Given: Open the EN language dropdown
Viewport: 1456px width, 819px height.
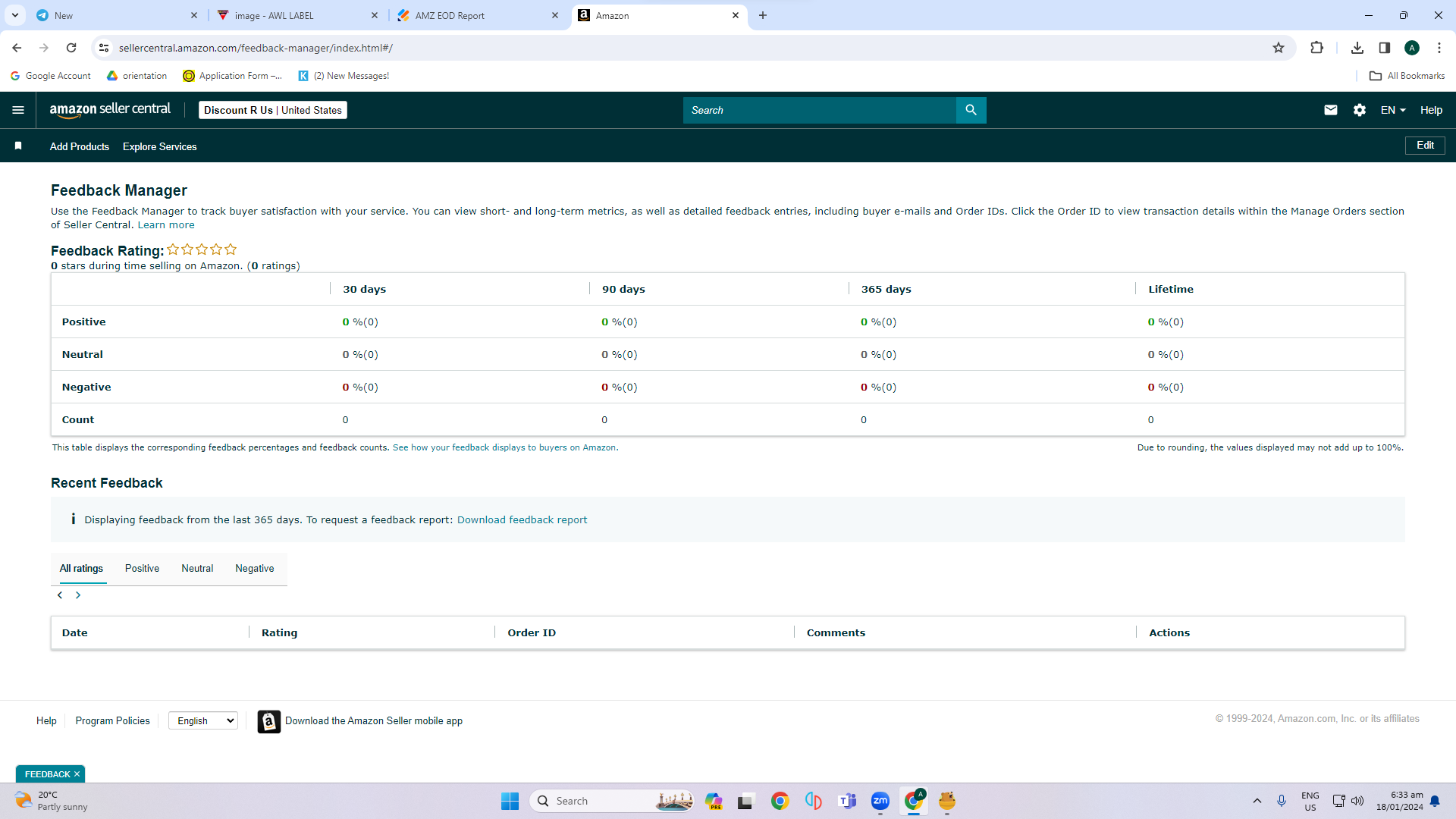Looking at the screenshot, I should (1393, 110).
